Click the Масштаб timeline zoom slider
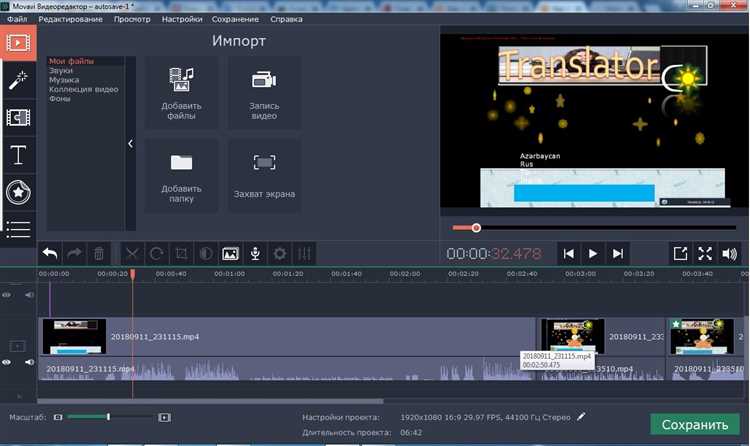This screenshot has height=446, width=750. (x=109, y=417)
